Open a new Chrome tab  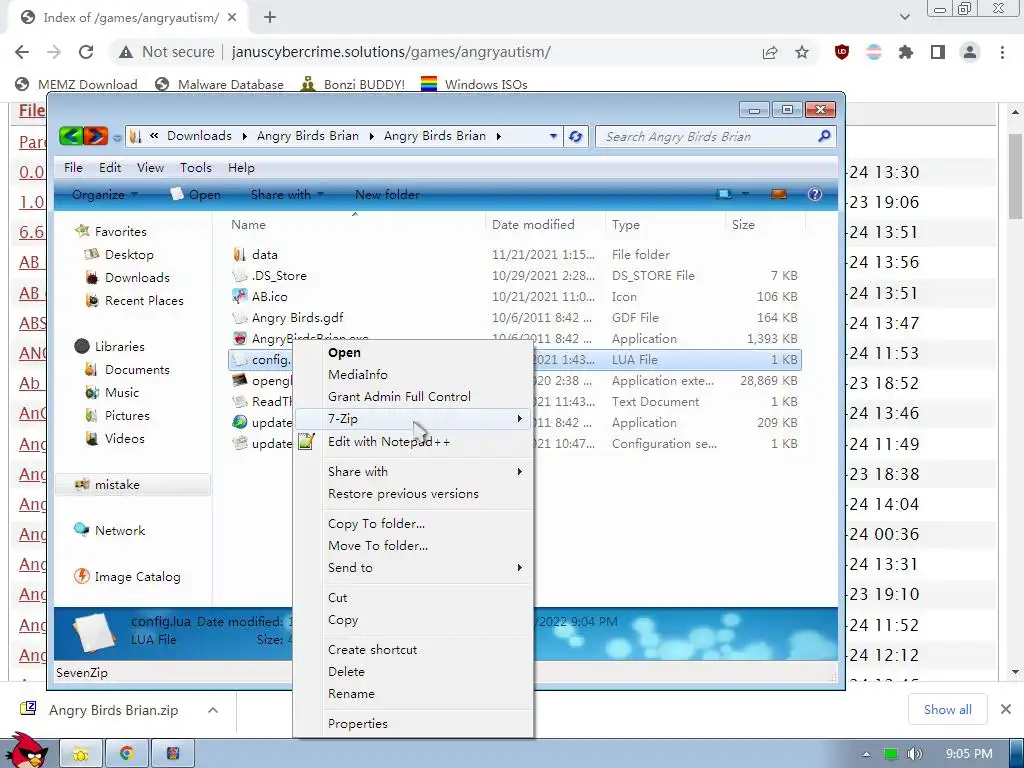(x=270, y=18)
